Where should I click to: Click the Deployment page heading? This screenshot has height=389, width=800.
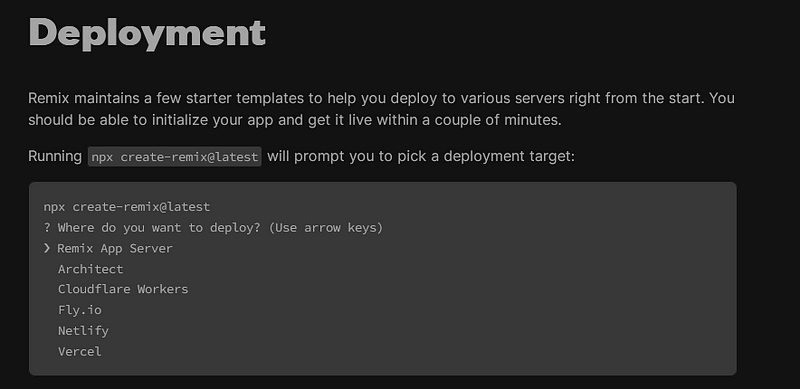(147, 33)
